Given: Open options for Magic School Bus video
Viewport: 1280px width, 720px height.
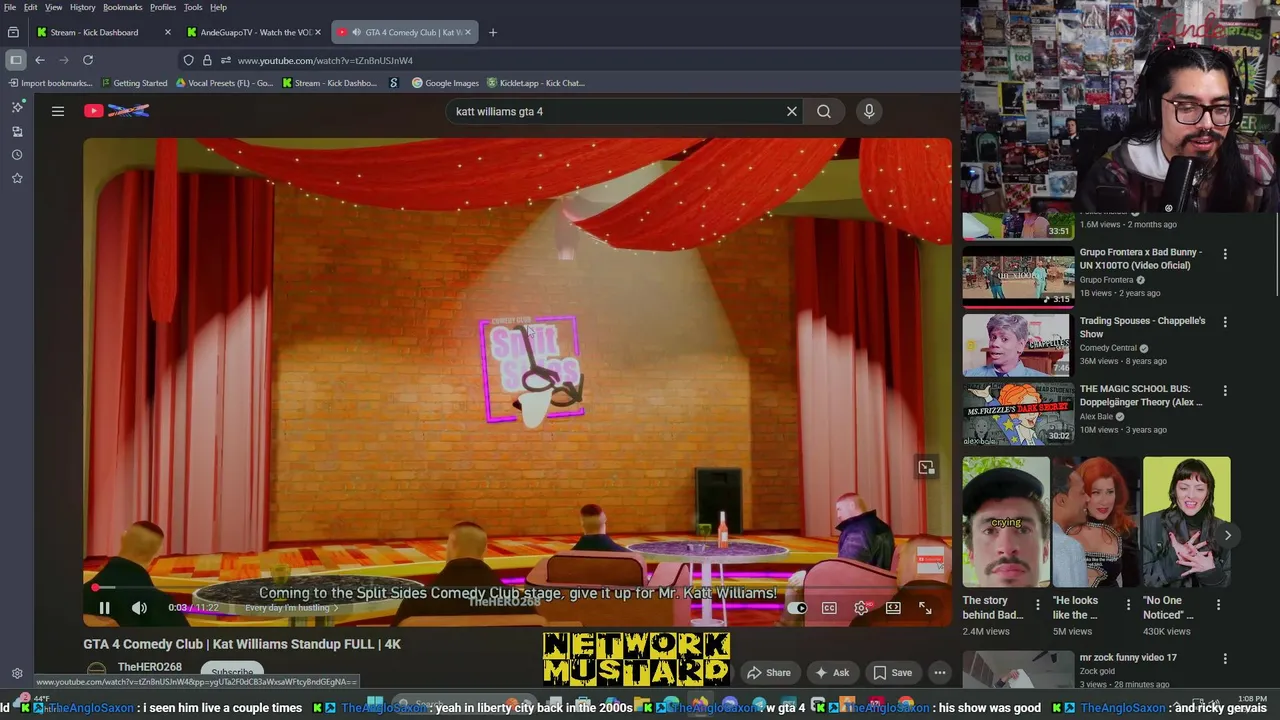Looking at the screenshot, I should click(1225, 391).
